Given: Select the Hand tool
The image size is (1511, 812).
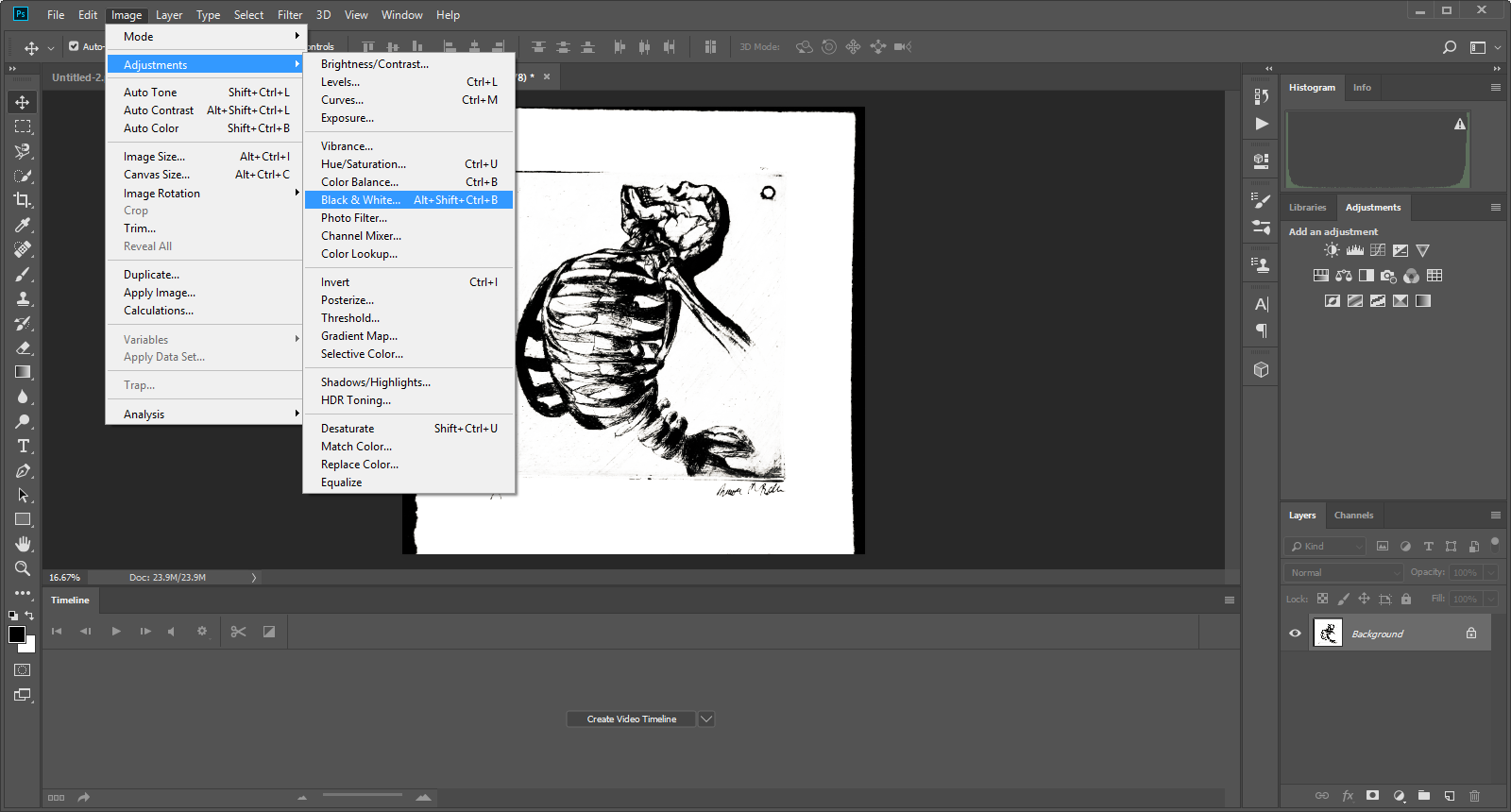Looking at the screenshot, I should point(23,544).
